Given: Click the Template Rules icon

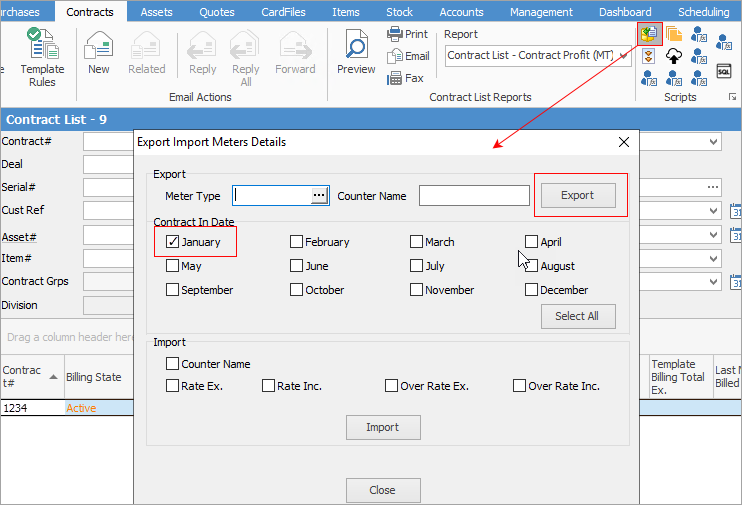Looking at the screenshot, I should click(x=42, y=56).
